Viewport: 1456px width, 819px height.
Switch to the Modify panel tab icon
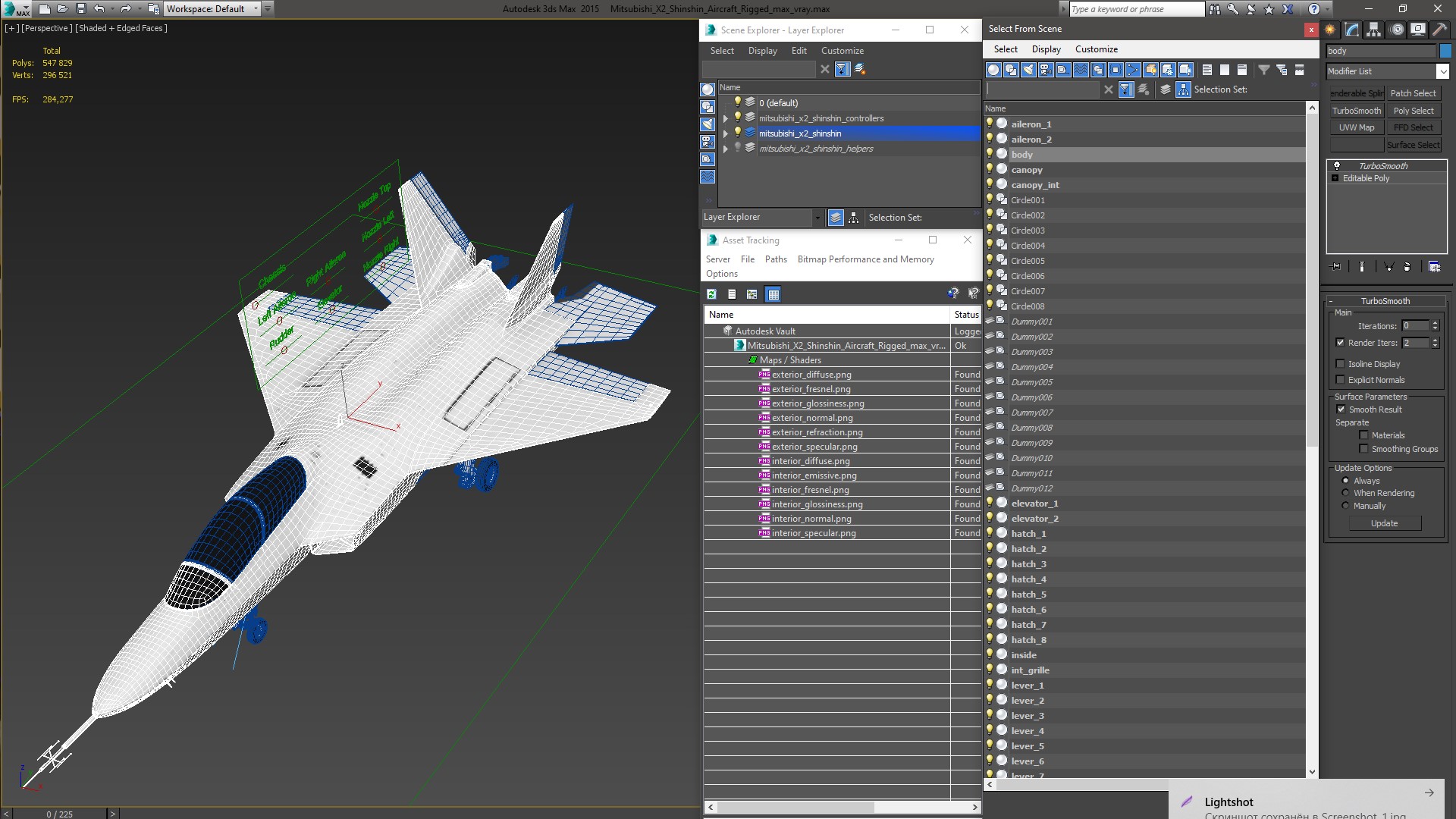(1352, 30)
